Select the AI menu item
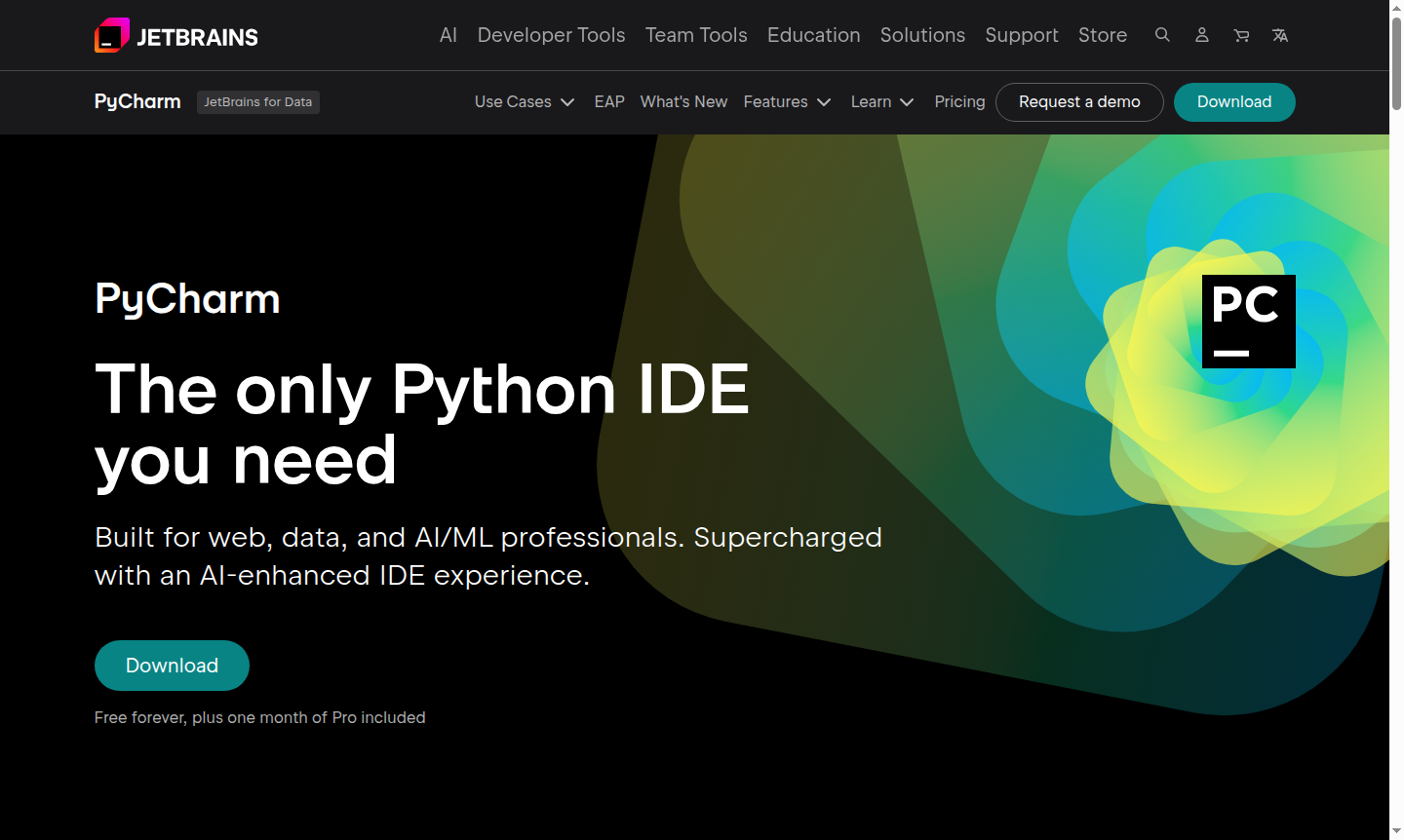This screenshot has height=840, width=1404. point(448,35)
